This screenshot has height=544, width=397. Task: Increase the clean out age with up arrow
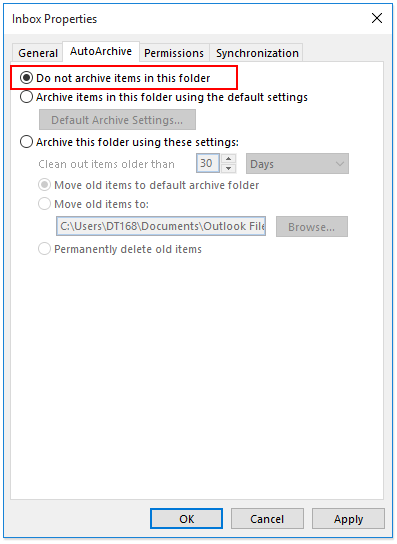point(228,159)
